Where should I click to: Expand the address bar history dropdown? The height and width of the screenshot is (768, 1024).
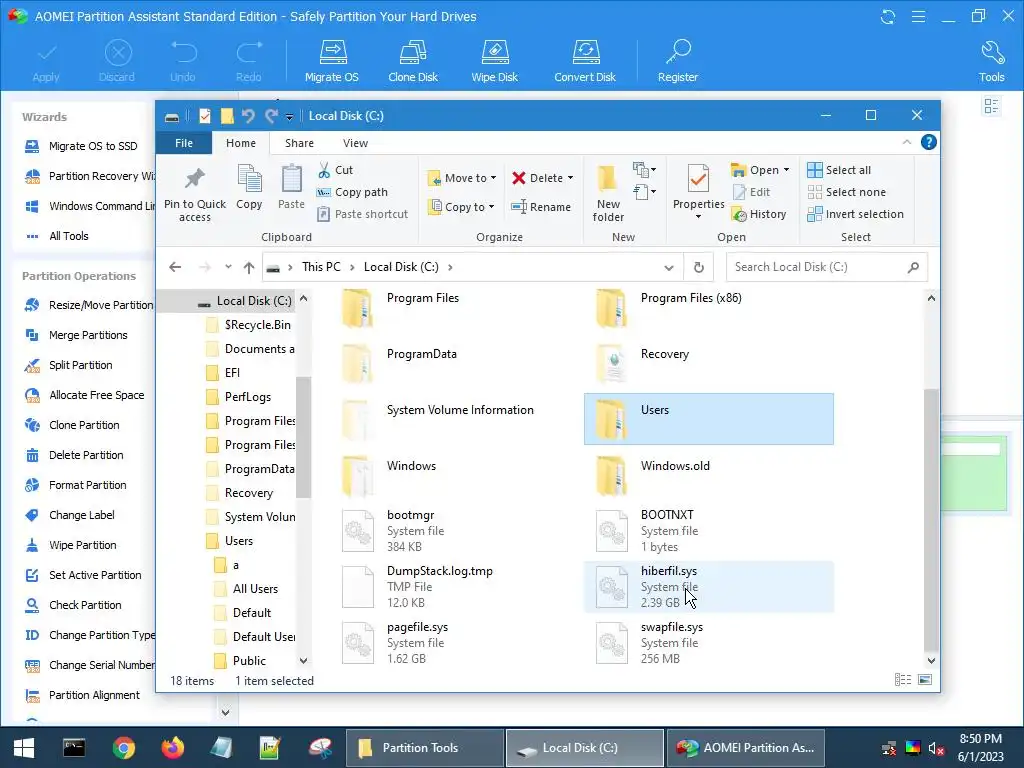coord(669,267)
